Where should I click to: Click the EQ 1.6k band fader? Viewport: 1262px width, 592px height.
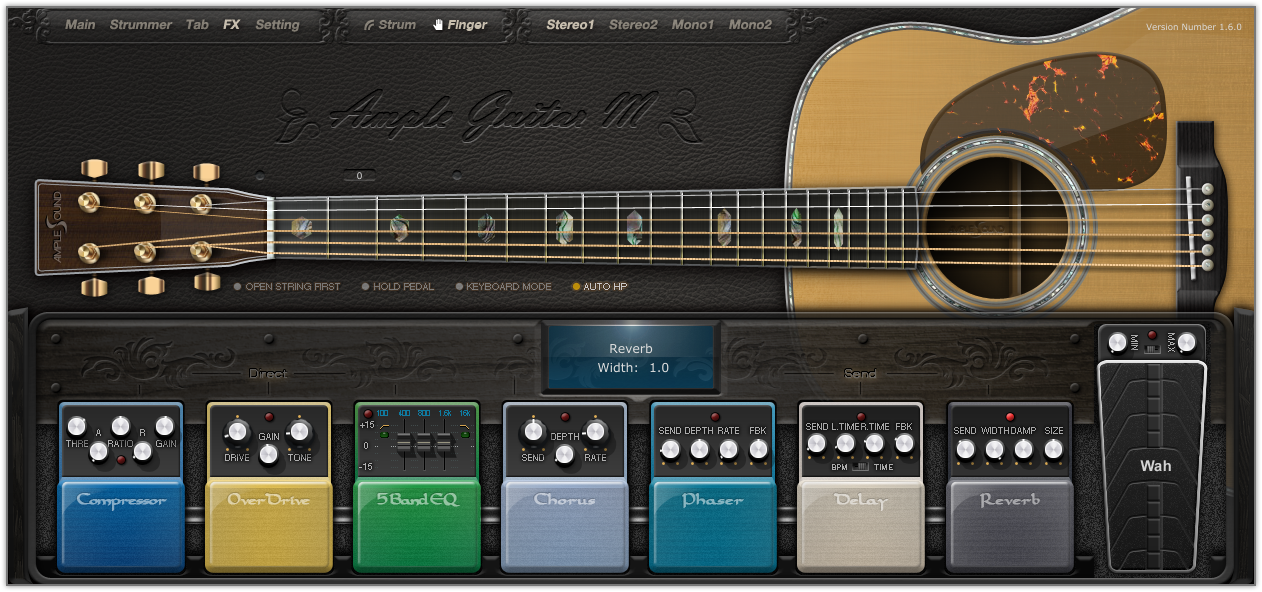(444, 441)
